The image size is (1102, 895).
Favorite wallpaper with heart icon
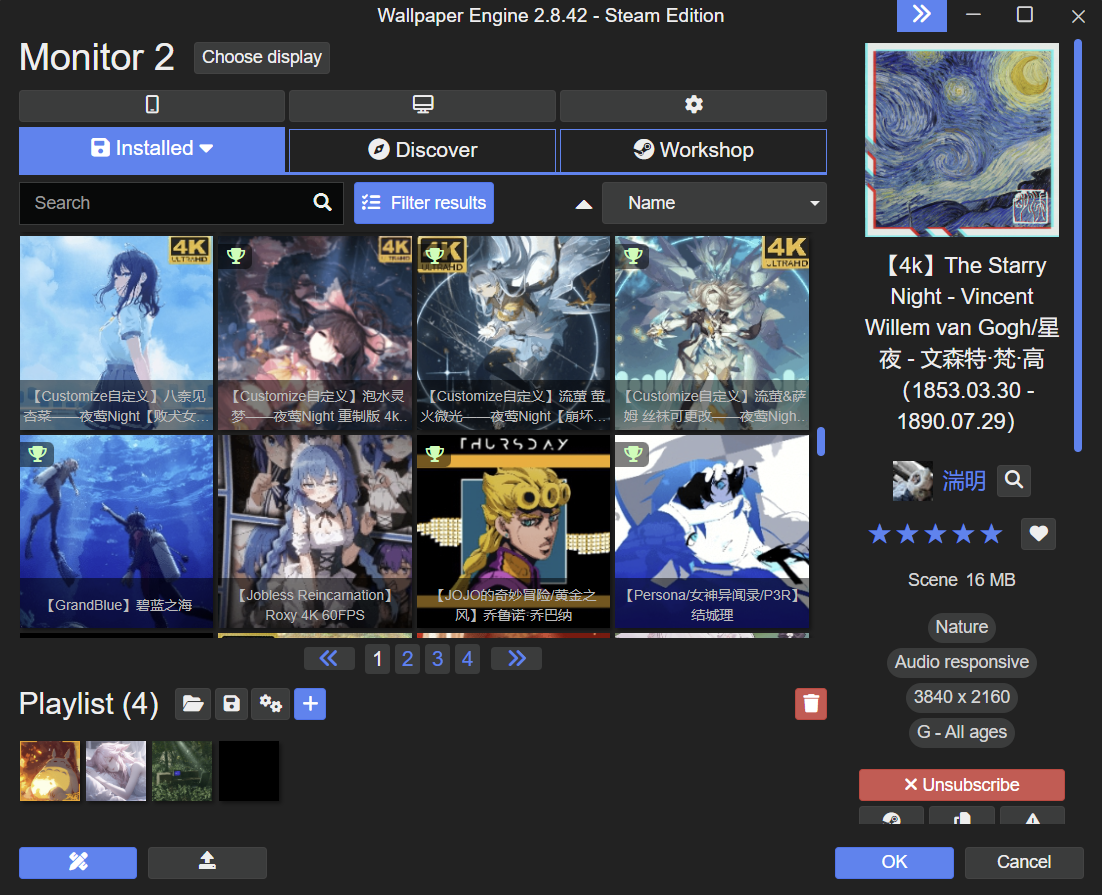point(1038,534)
